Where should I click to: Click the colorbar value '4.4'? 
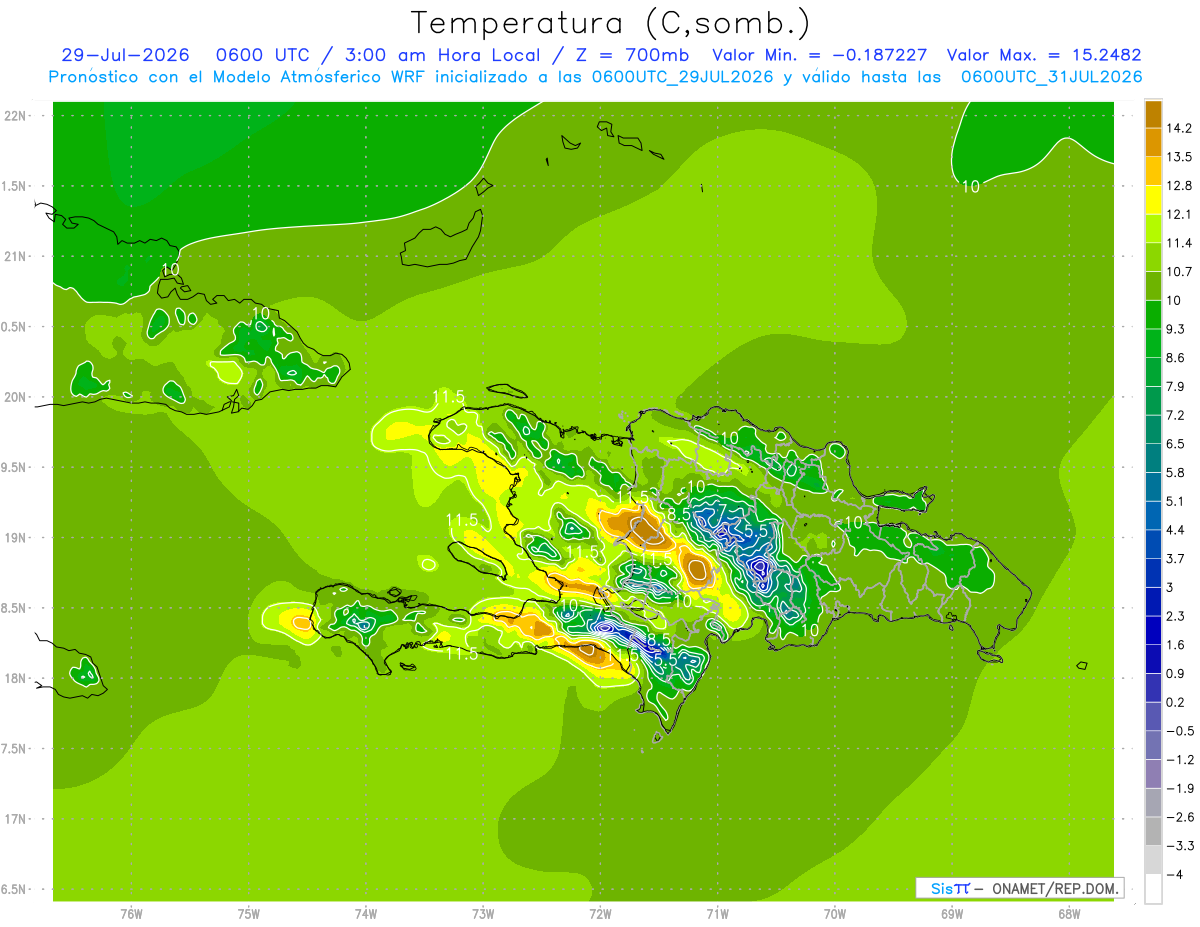click(x=1176, y=530)
